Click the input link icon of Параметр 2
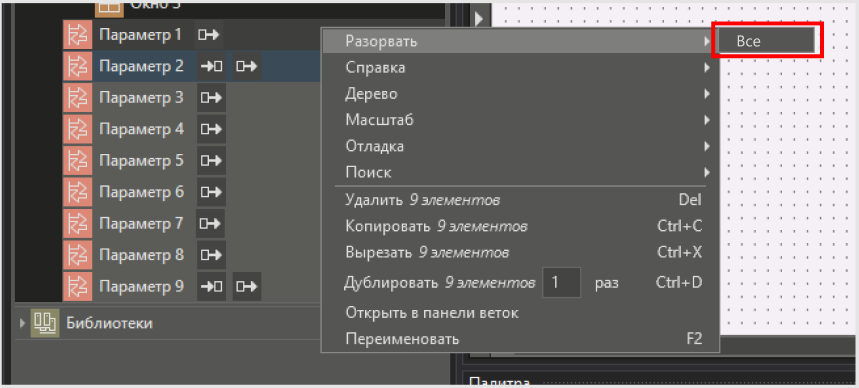Image resolution: width=859 pixels, height=388 pixels. 211,66
